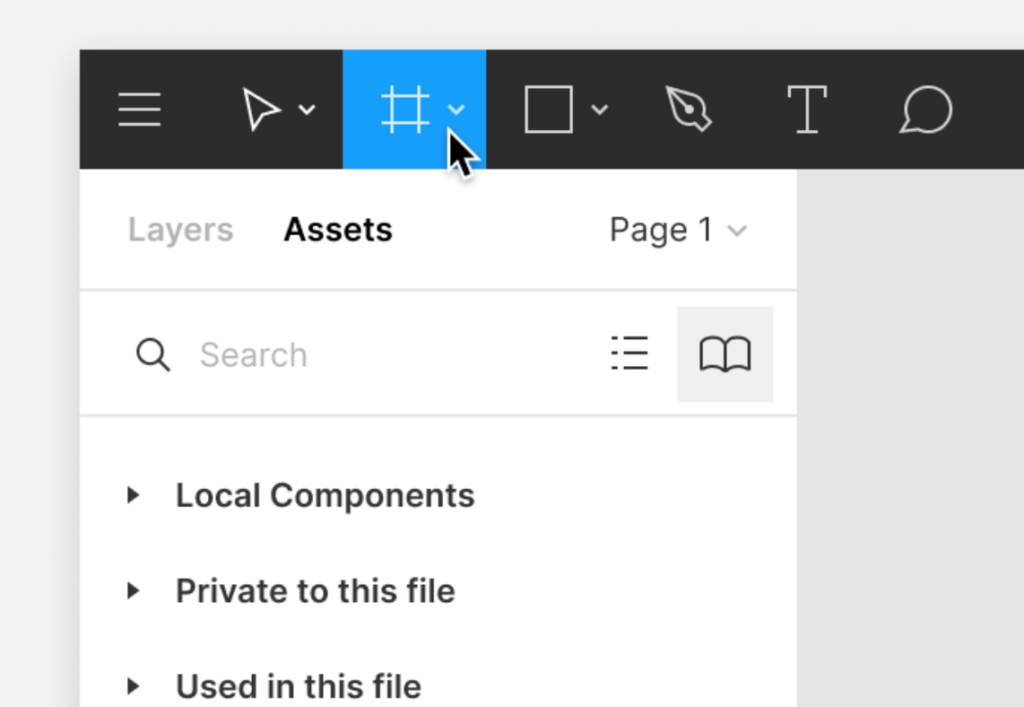
Task: Select the Pen tool
Action: click(688, 109)
